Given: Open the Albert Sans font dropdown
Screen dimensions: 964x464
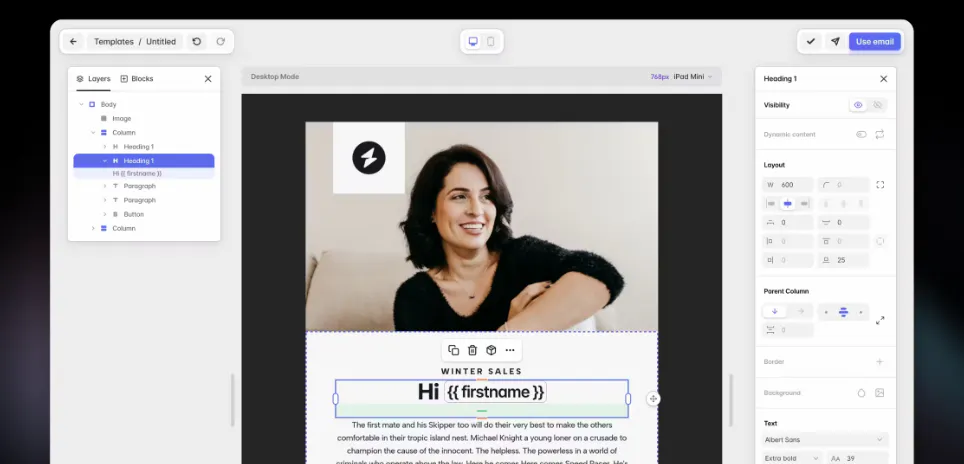Looking at the screenshot, I should [x=824, y=440].
